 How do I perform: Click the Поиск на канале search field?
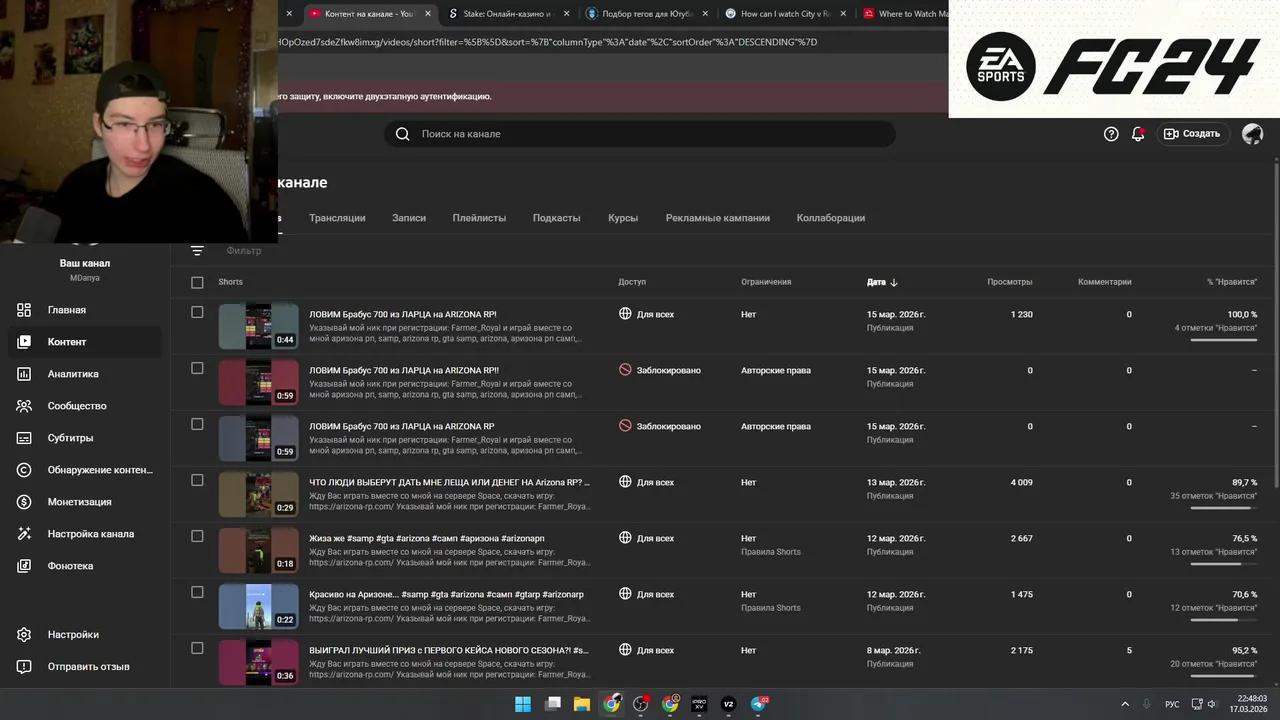640,134
